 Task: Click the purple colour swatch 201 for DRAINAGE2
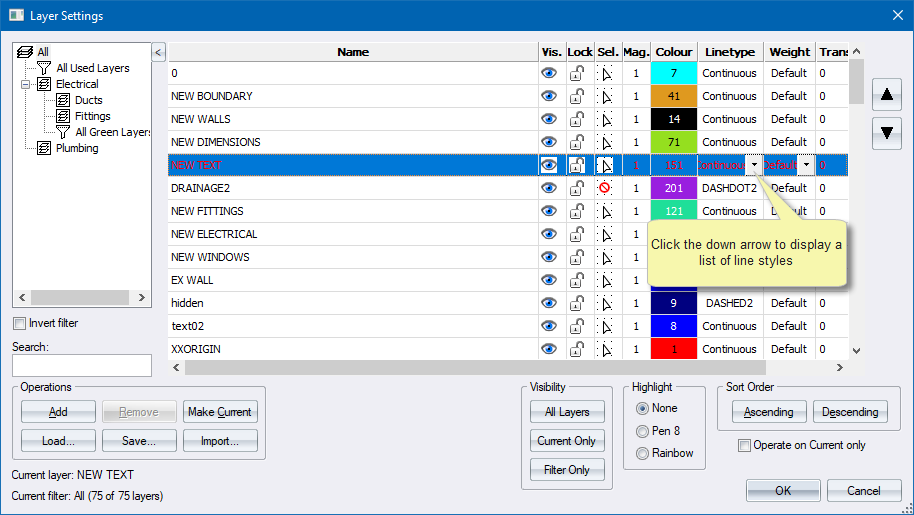[673, 188]
